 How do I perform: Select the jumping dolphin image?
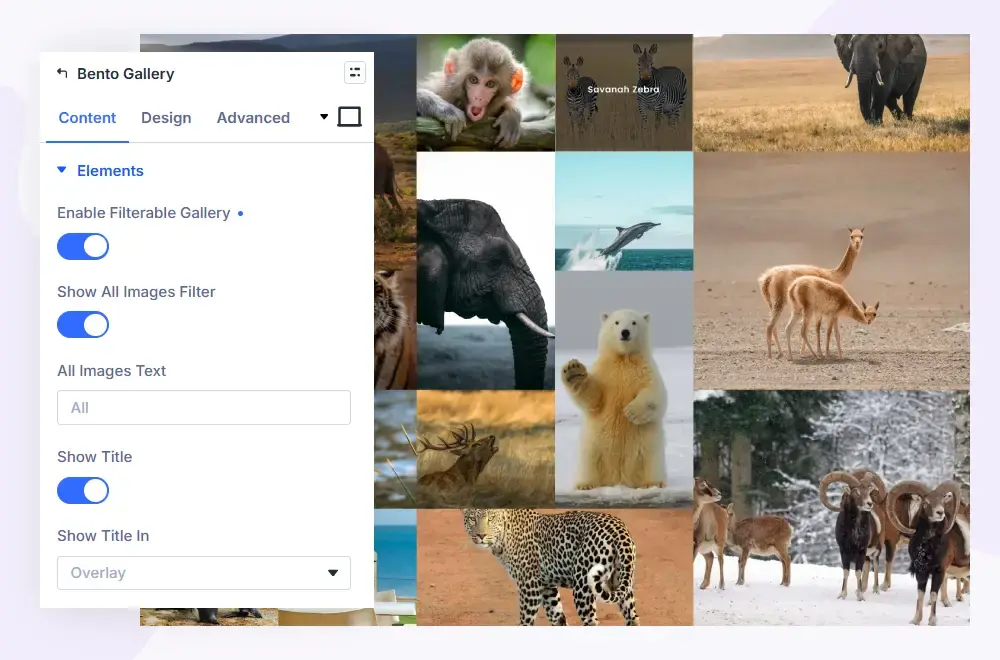coord(624,211)
